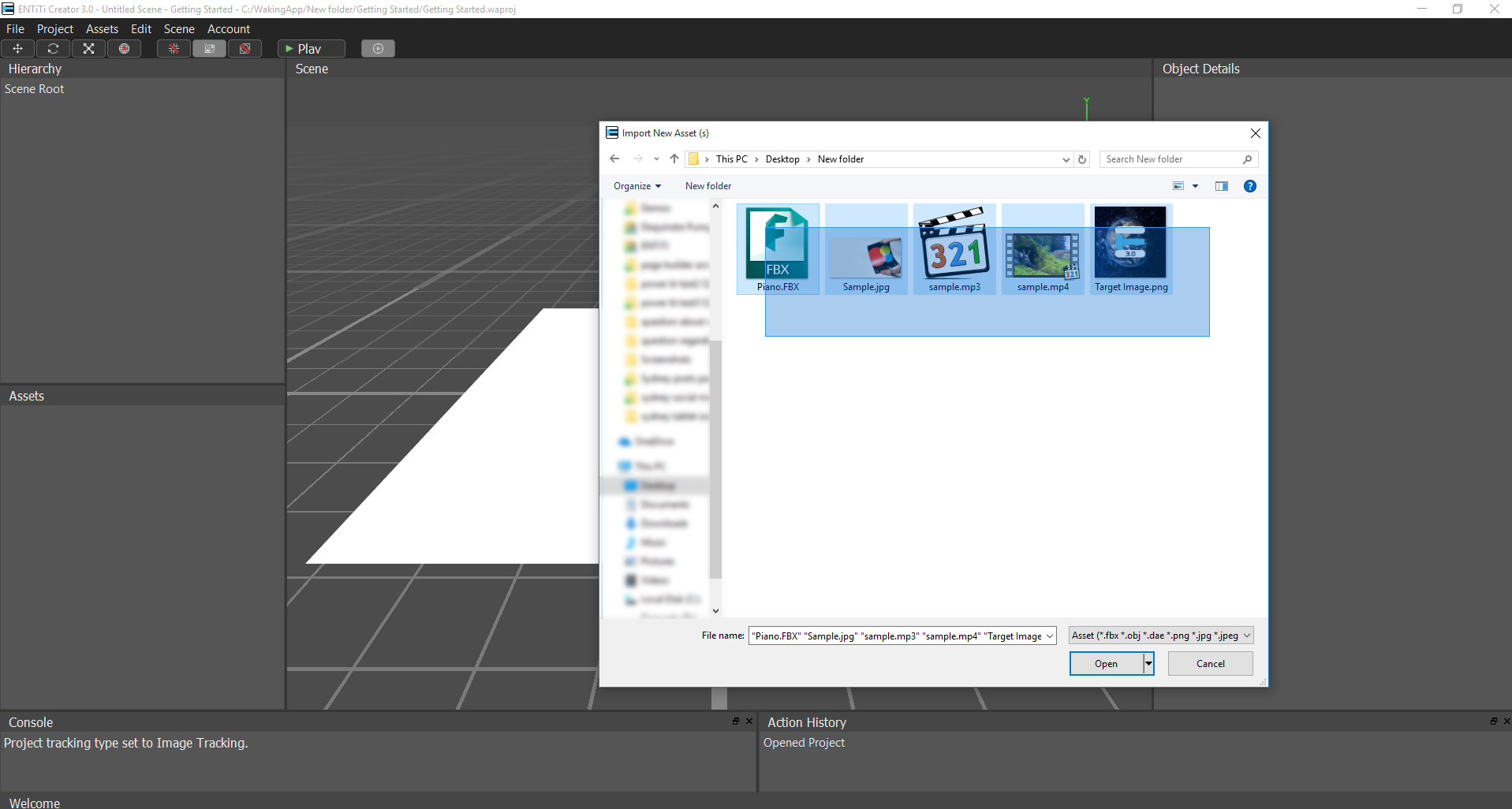
Task: Select the sample.mp4 file
Action: coord(1043,249)
